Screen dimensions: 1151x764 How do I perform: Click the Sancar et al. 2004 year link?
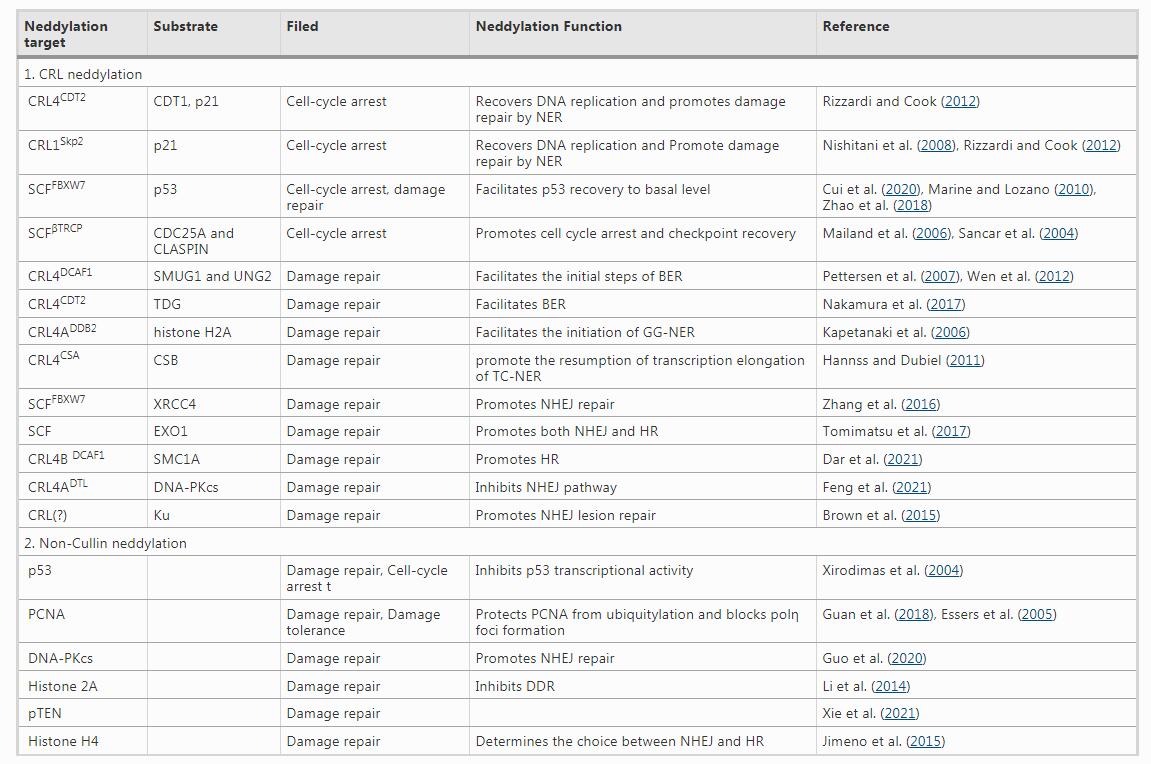tap(1058, 233)
